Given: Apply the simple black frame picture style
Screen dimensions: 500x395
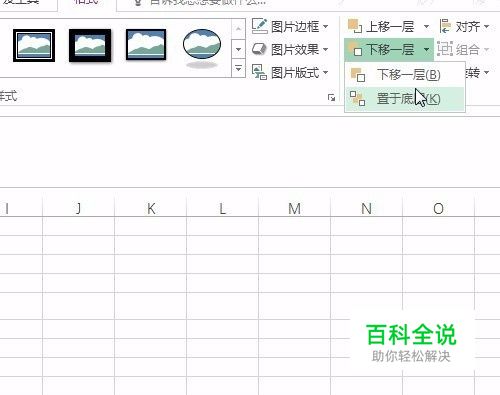Looking at the screenshot, I should tap(146, 44).
